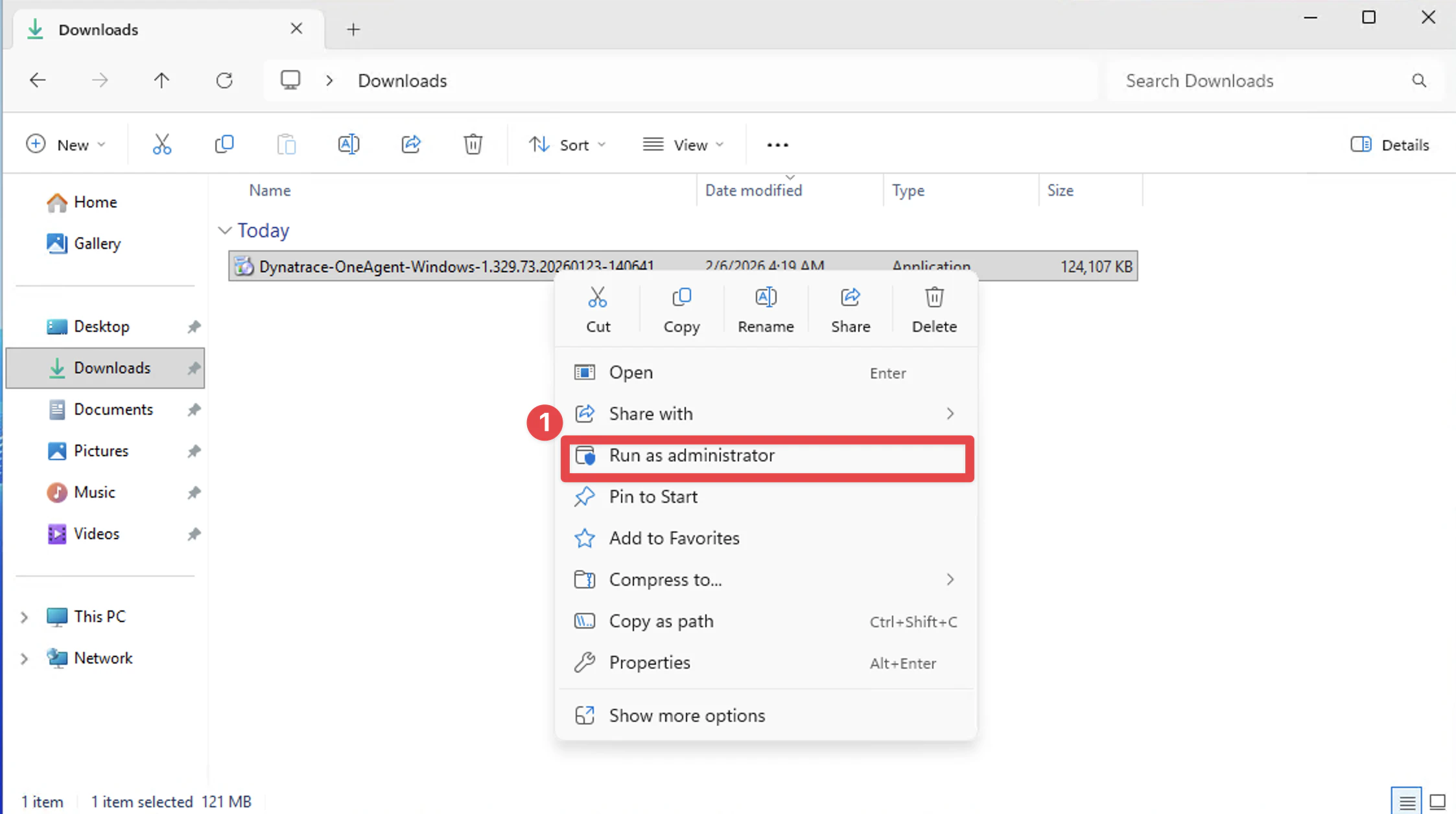Open the Share with submenu
The image size is (1456, 814).
click(766, 413)
